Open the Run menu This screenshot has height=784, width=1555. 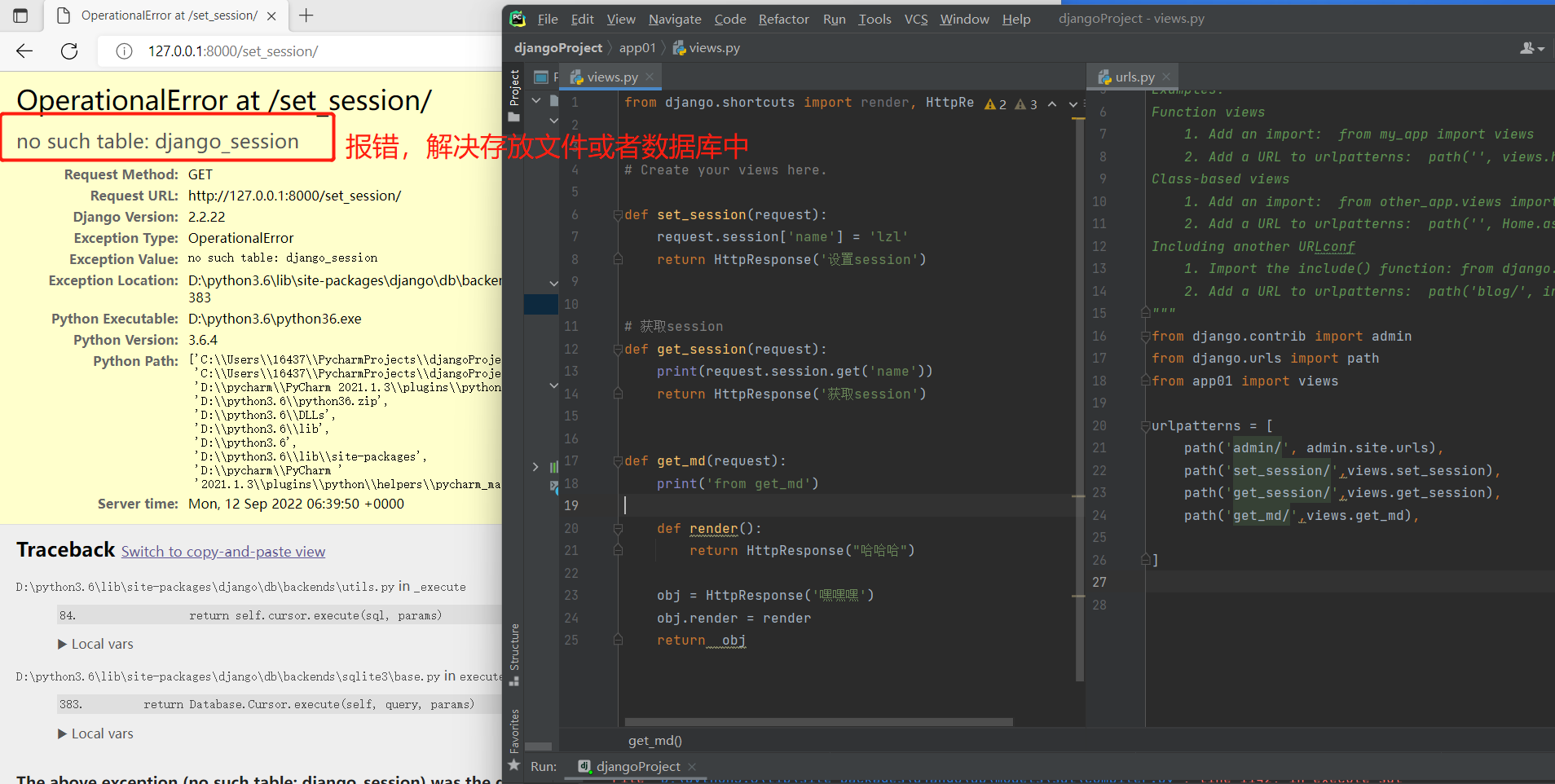(x=834, y=19)
